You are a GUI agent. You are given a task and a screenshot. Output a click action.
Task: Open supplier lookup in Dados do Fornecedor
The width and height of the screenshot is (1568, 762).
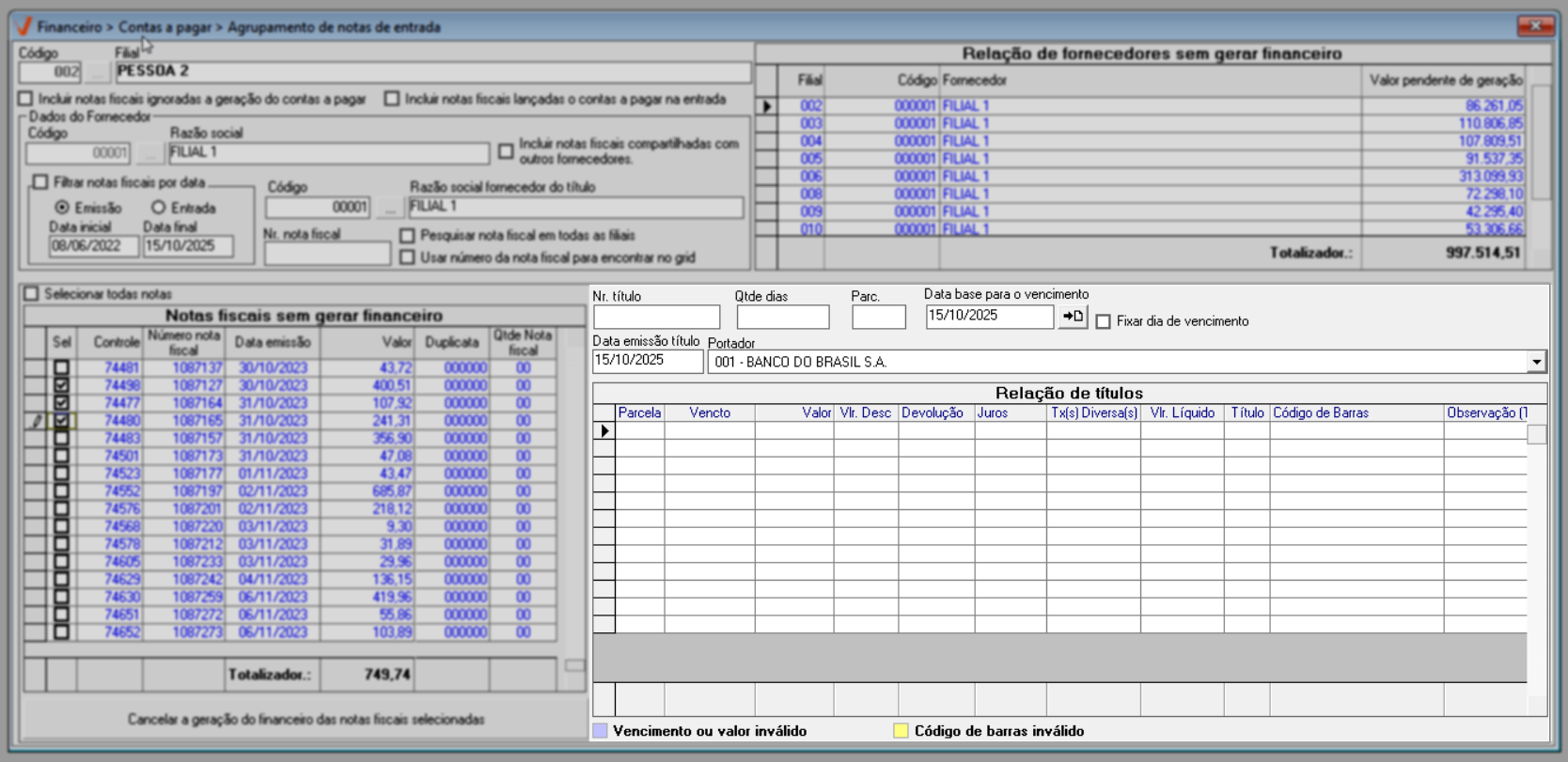(x=149, y=153)
